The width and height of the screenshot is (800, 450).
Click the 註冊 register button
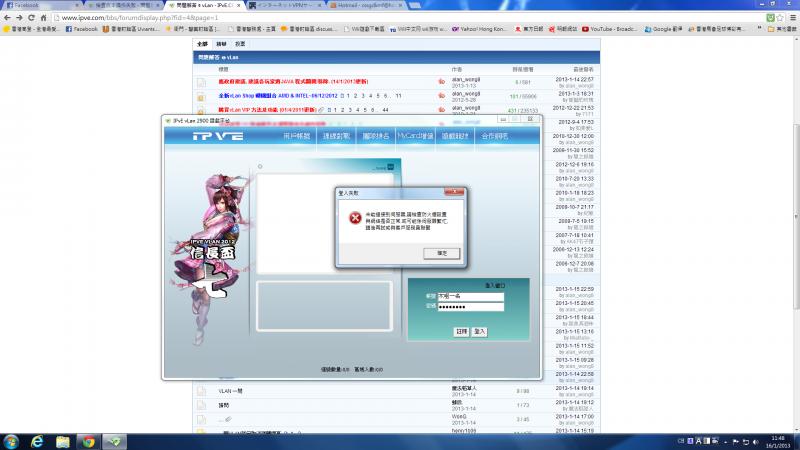(461, 330)
